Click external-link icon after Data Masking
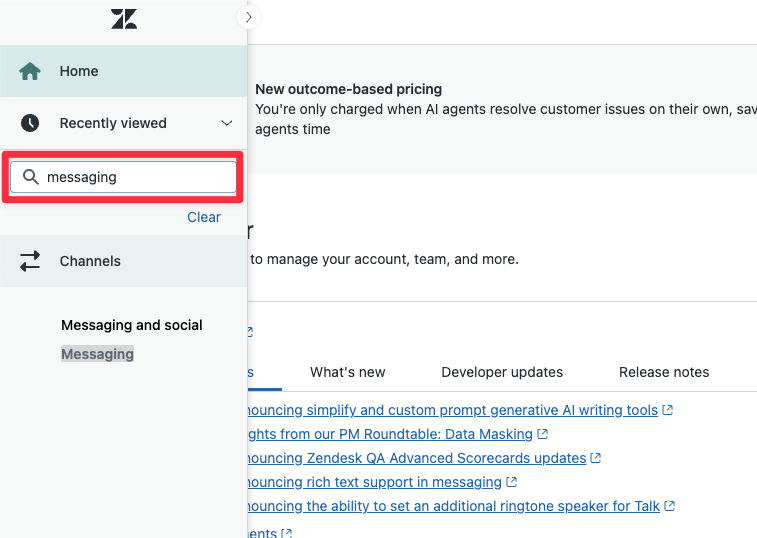The image size is (757, 538). tap(543, 434)
